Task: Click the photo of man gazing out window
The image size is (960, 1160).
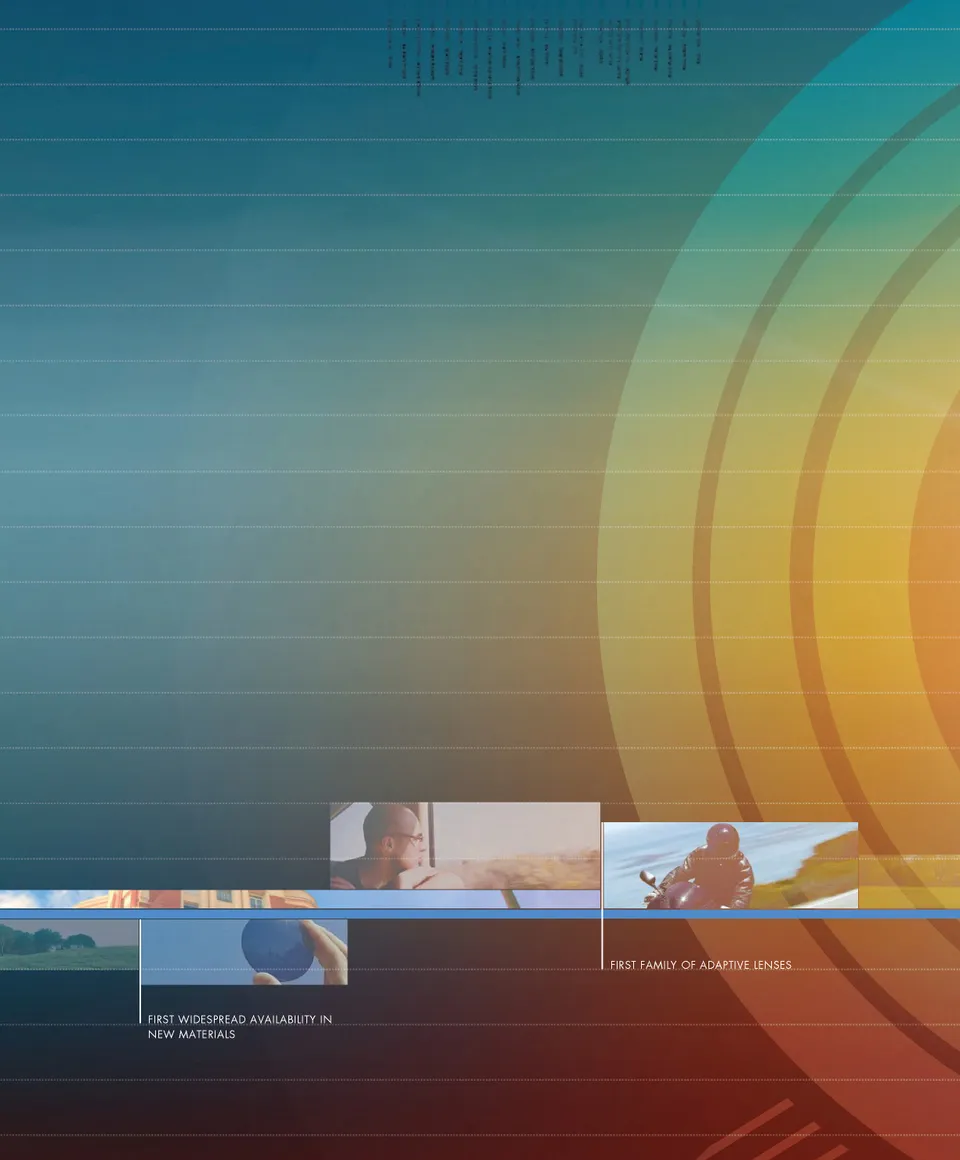Action: (465, 845)
